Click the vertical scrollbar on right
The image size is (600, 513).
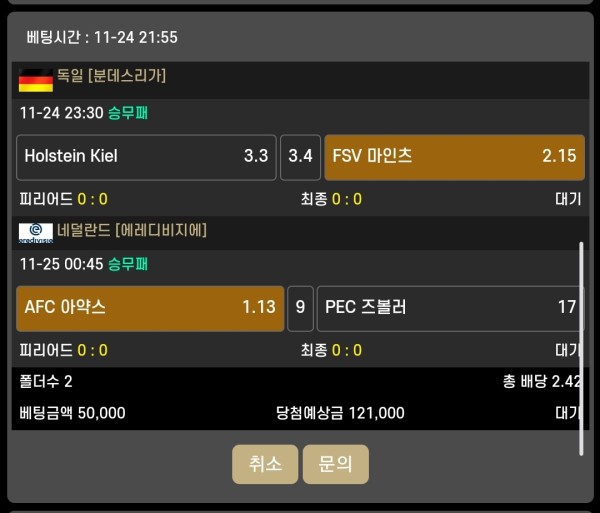[580, 345]
